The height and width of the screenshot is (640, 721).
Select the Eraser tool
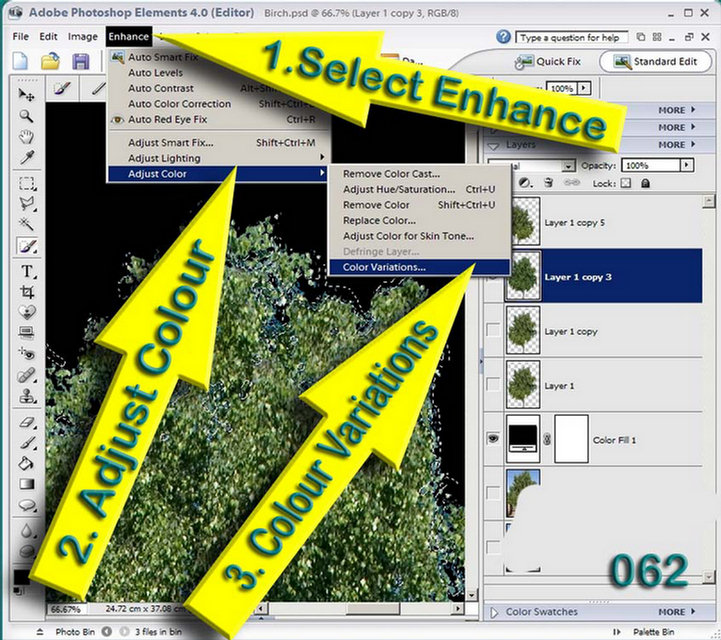(x=27, y=422)
